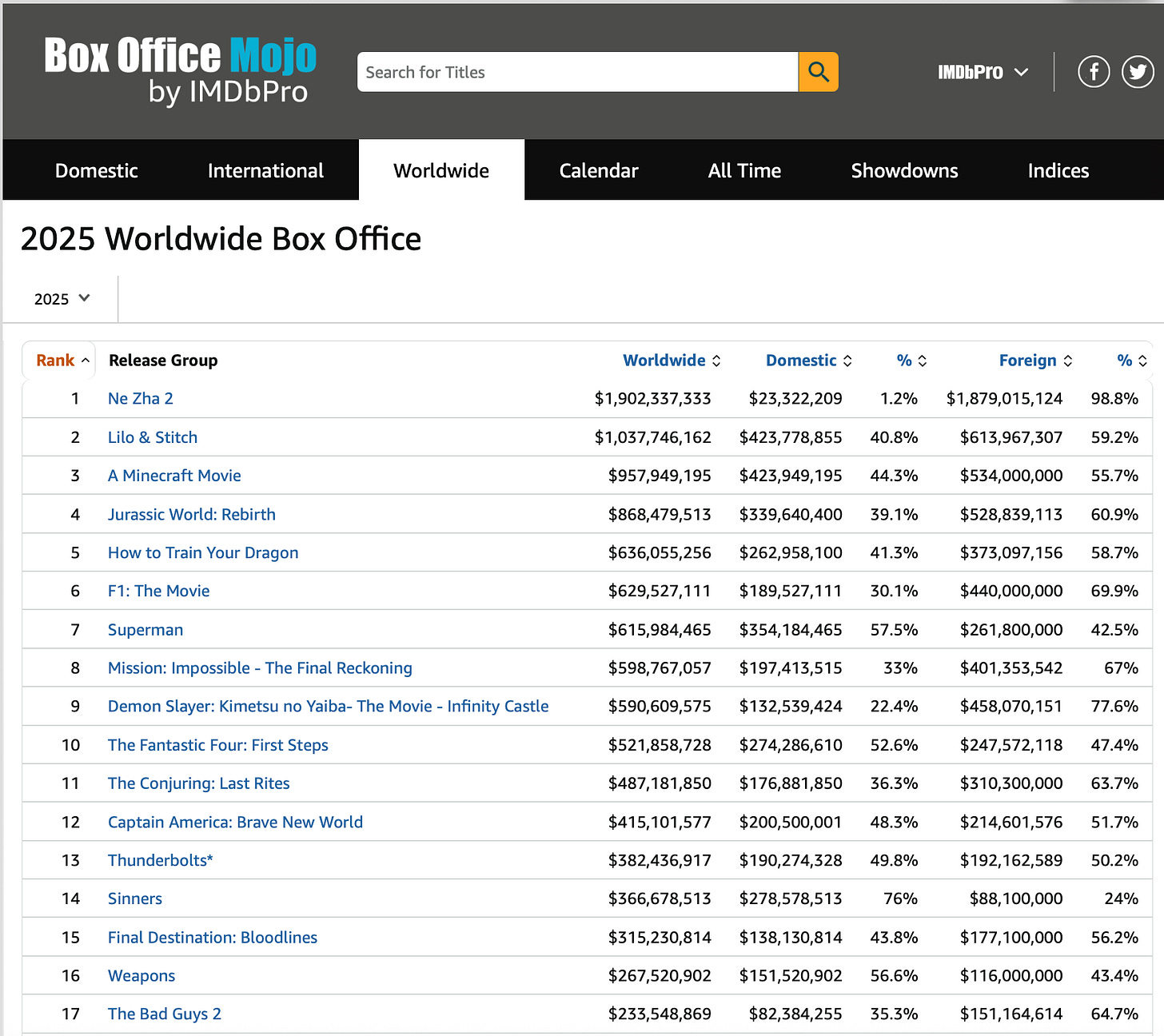Open the Superman link
1164x1036 pixels.
pos(145,630)
